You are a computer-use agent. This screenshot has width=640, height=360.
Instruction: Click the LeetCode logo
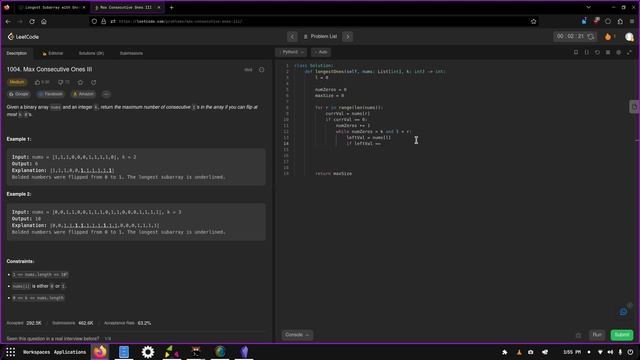[x=23, y=37]
